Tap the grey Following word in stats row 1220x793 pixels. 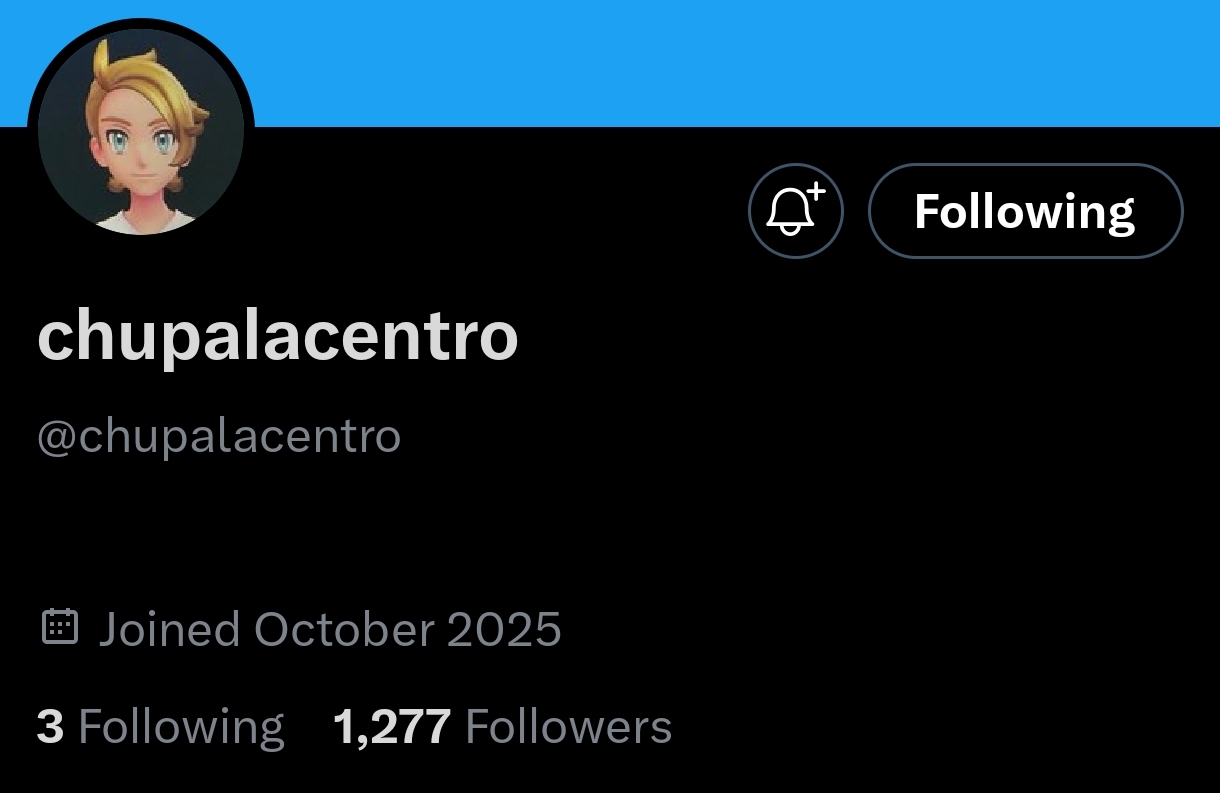[x=181, y=728]
